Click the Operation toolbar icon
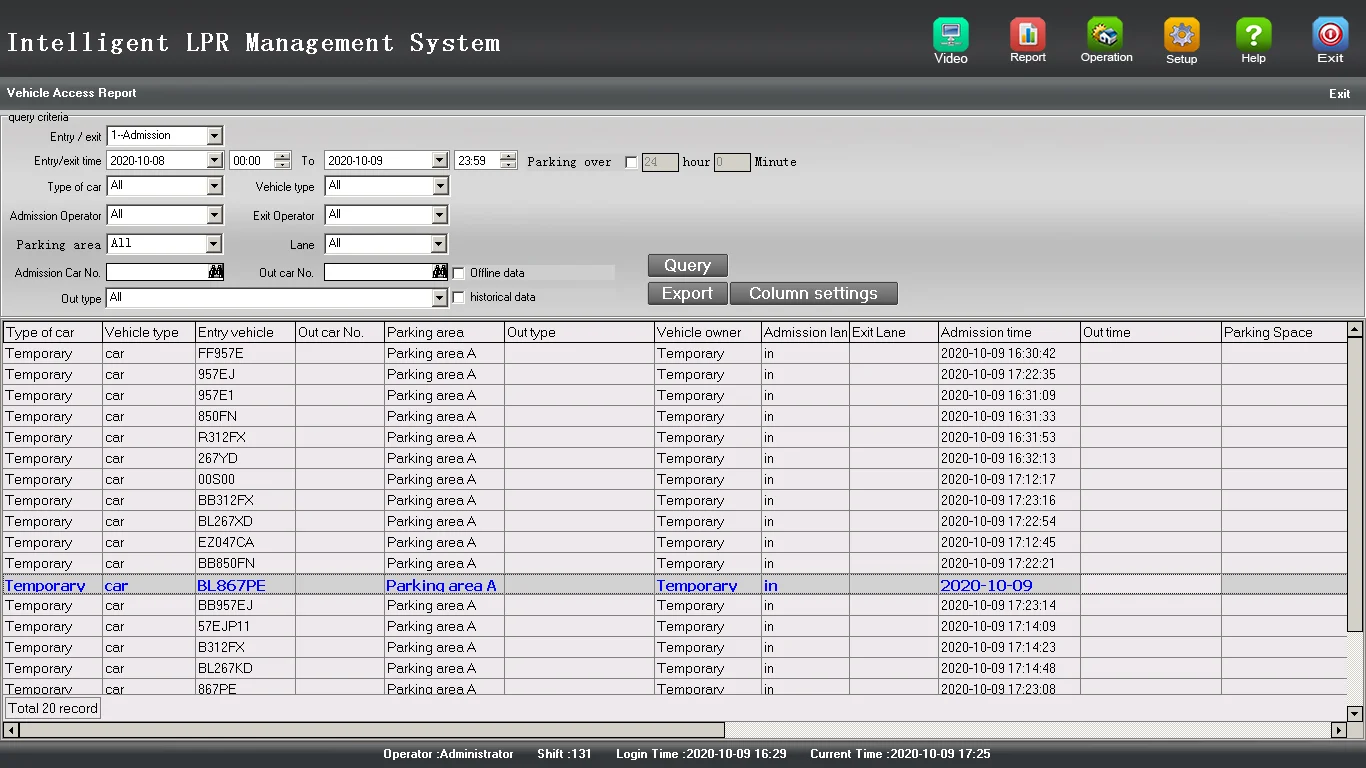1366x768 pixels. tap(1105, 35)
